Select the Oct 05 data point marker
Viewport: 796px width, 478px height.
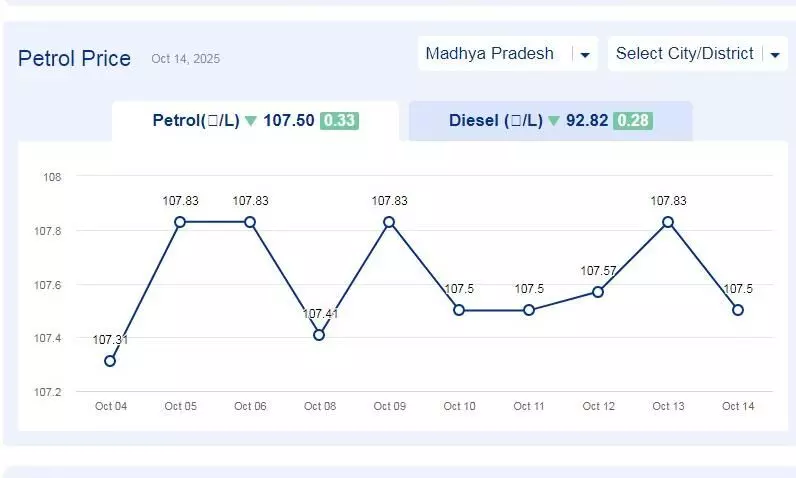[x=180, y=222]
